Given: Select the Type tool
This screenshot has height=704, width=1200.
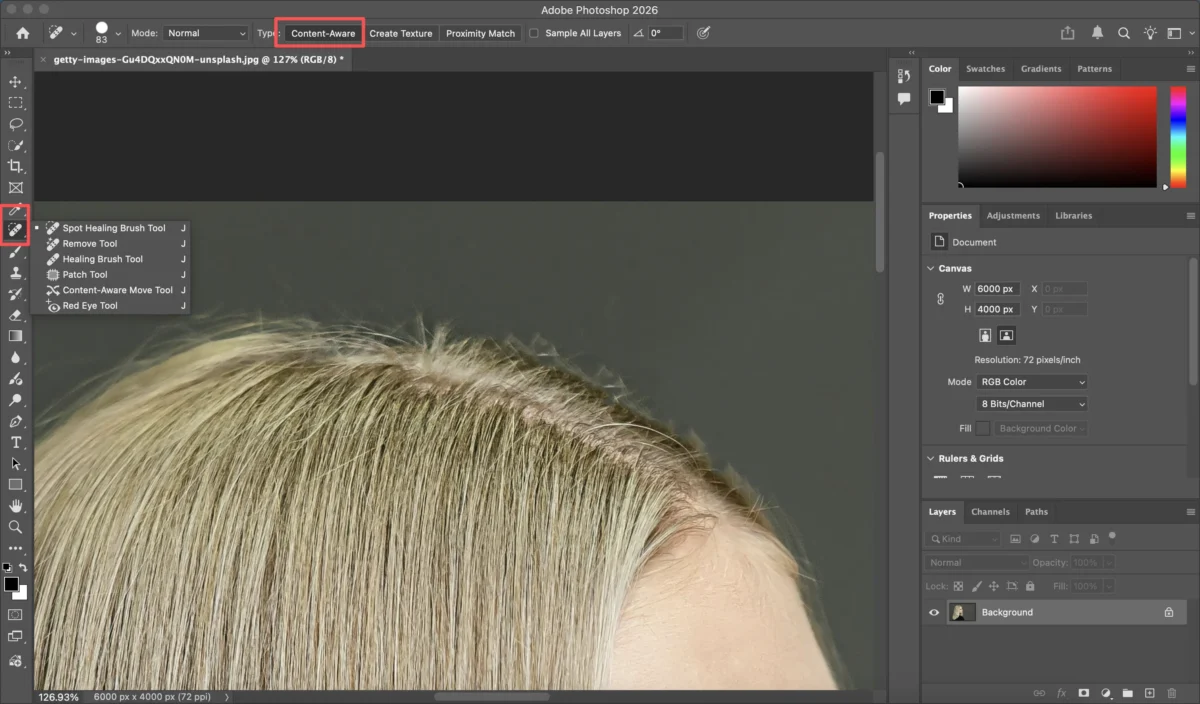Looking at the screenshot, I should tap(15, 442).
